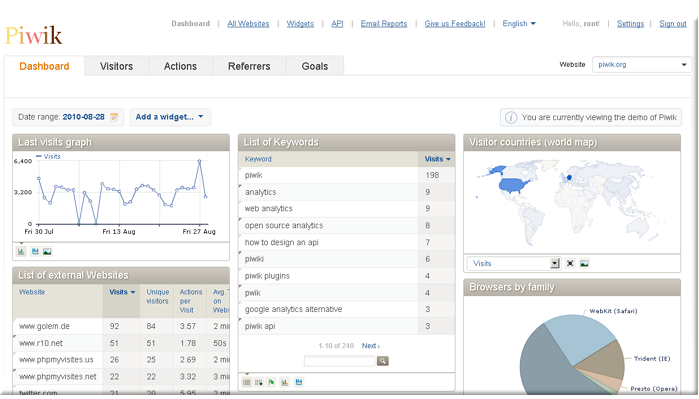The image size is (699, 399).
Task: Click Actions per Visit column header
Action: (191, 301)
